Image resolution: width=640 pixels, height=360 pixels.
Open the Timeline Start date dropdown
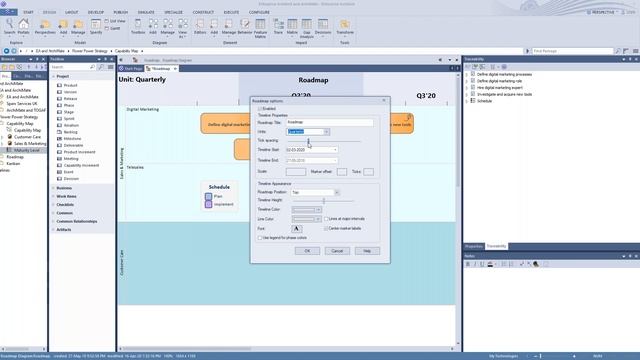(335, 150)
